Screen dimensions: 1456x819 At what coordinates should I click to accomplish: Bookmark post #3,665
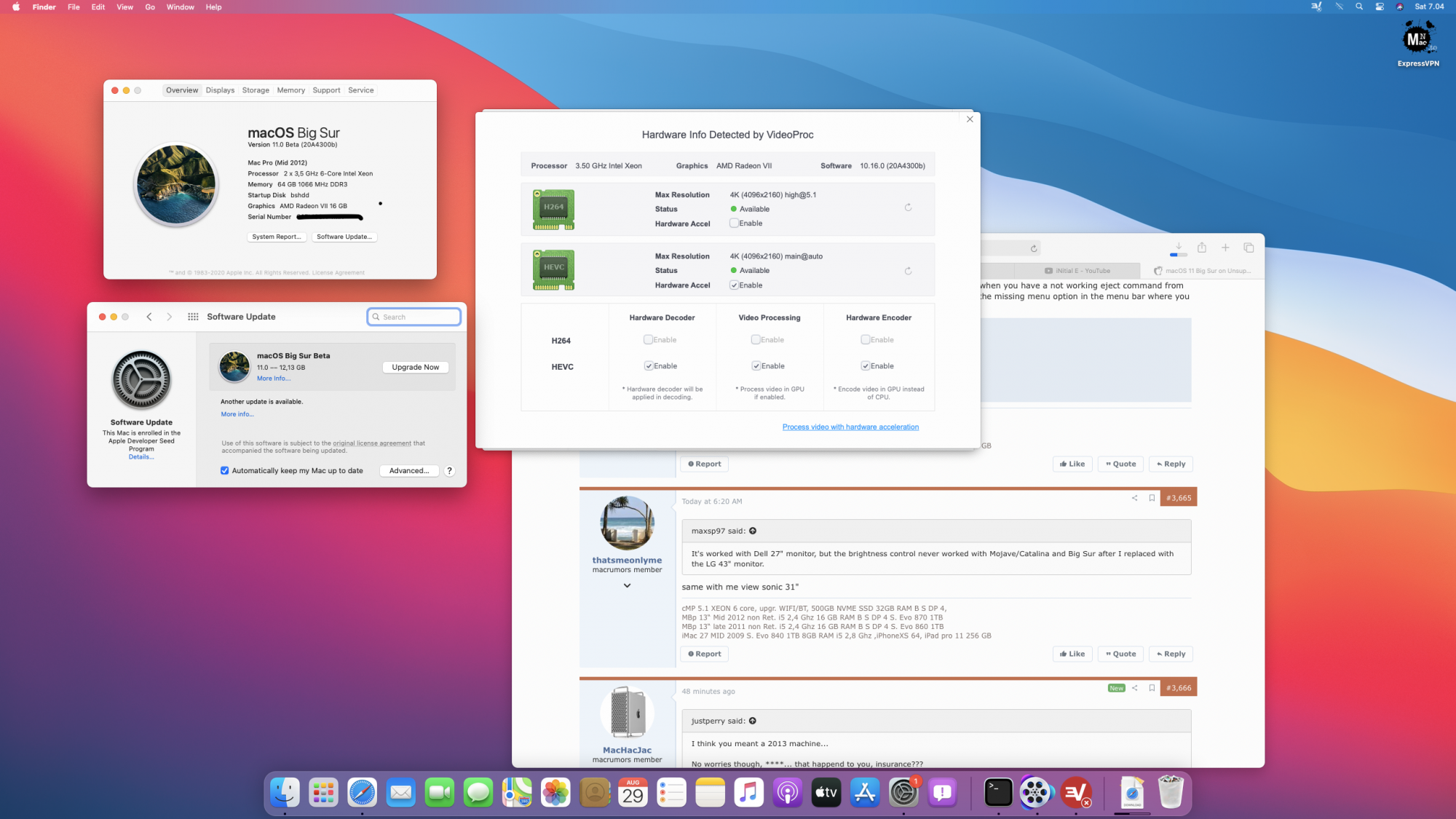(1152, 498)
